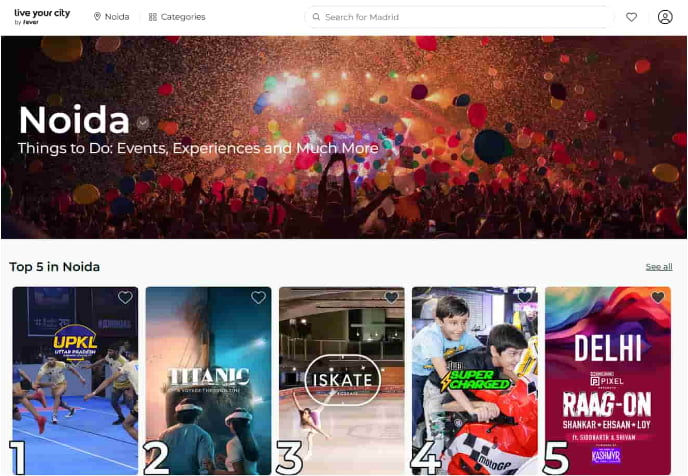Click the magnifier icon in search bar

316,17
